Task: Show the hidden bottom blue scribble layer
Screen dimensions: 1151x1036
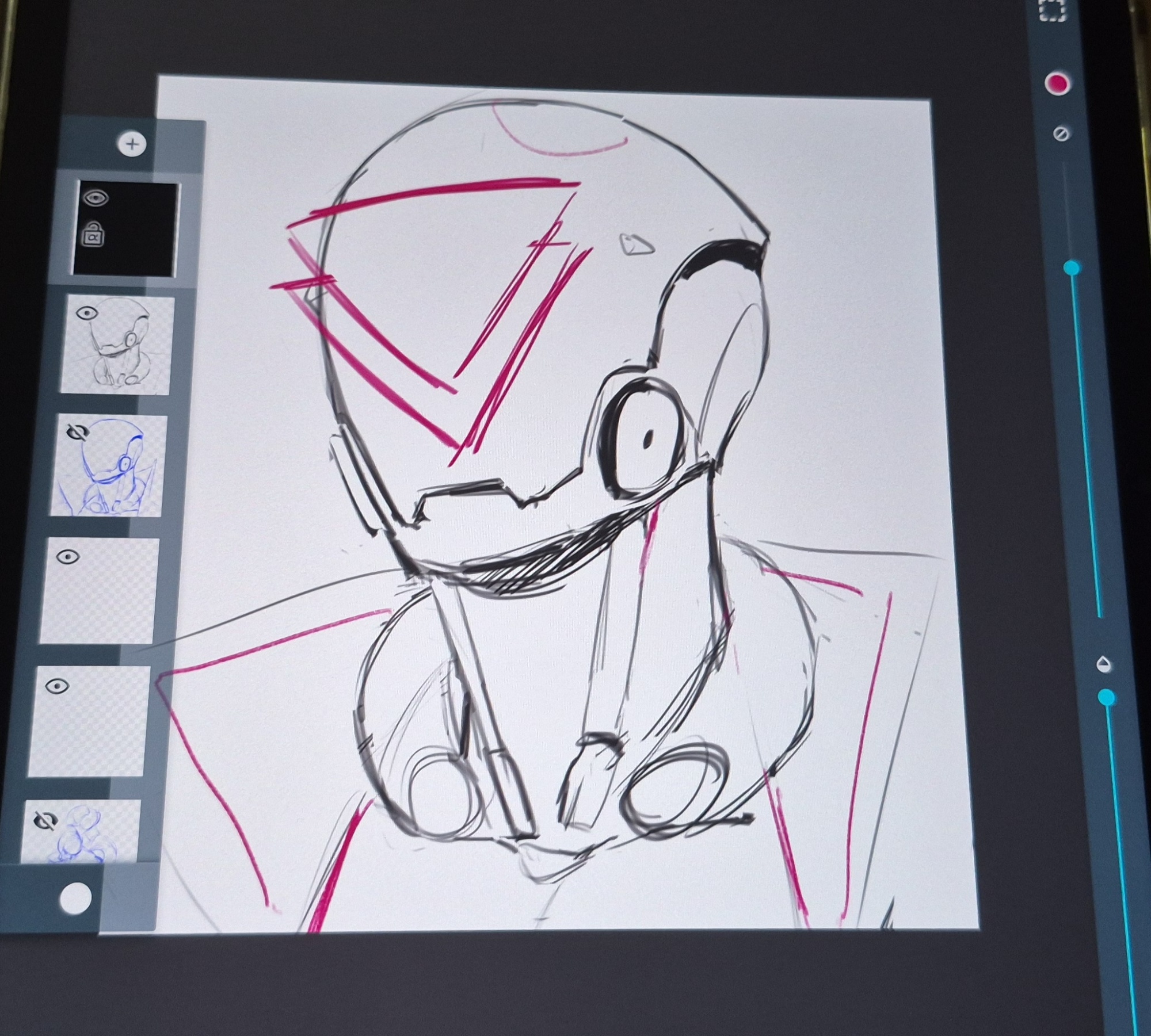Action: coord(44,821)
